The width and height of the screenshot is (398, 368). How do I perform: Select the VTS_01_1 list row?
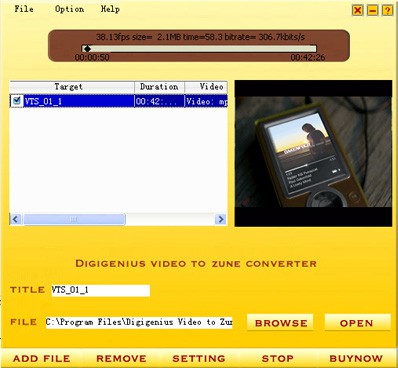click(x=119, y=101)
